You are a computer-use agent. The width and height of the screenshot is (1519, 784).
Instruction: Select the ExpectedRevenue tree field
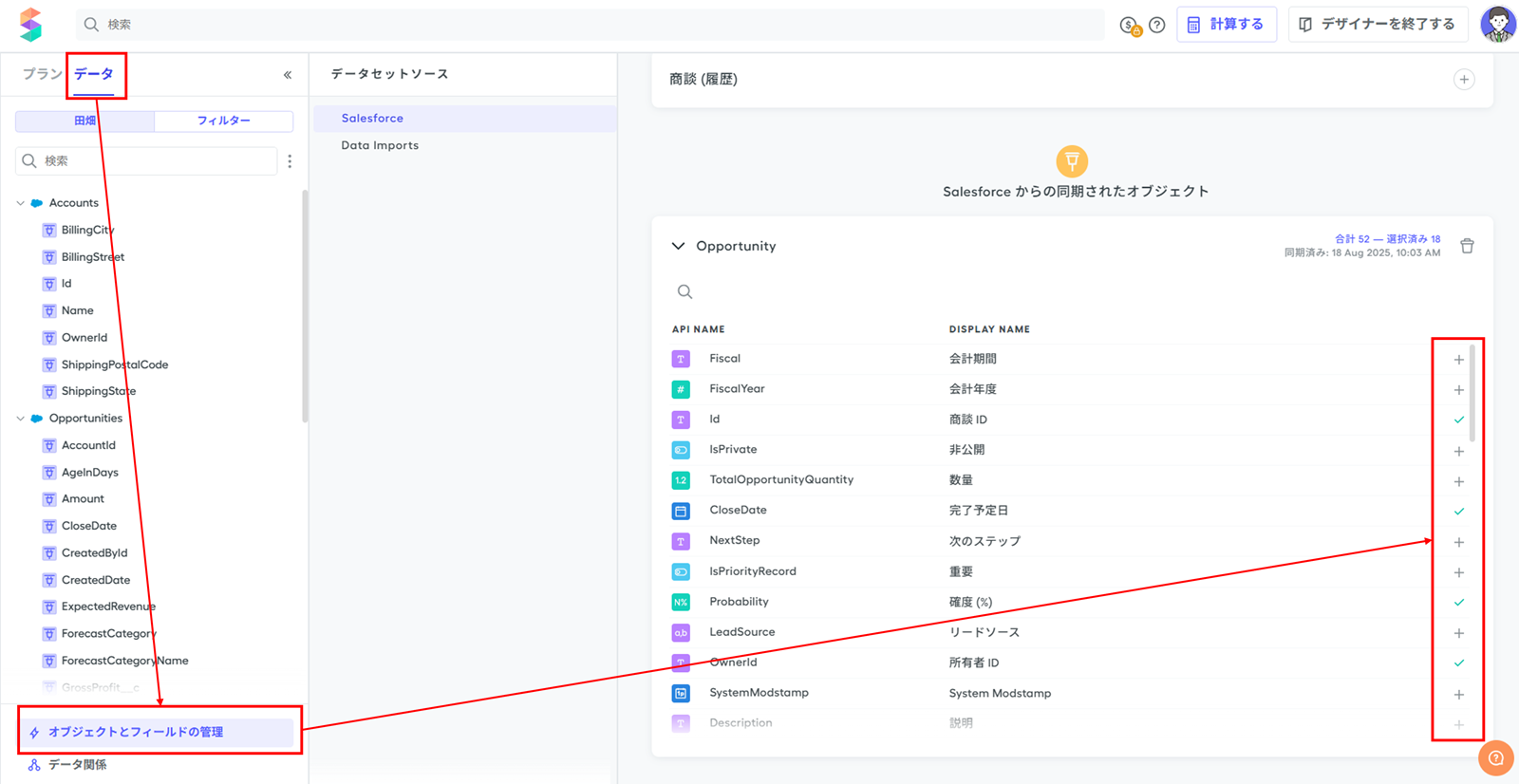point(108,607)
